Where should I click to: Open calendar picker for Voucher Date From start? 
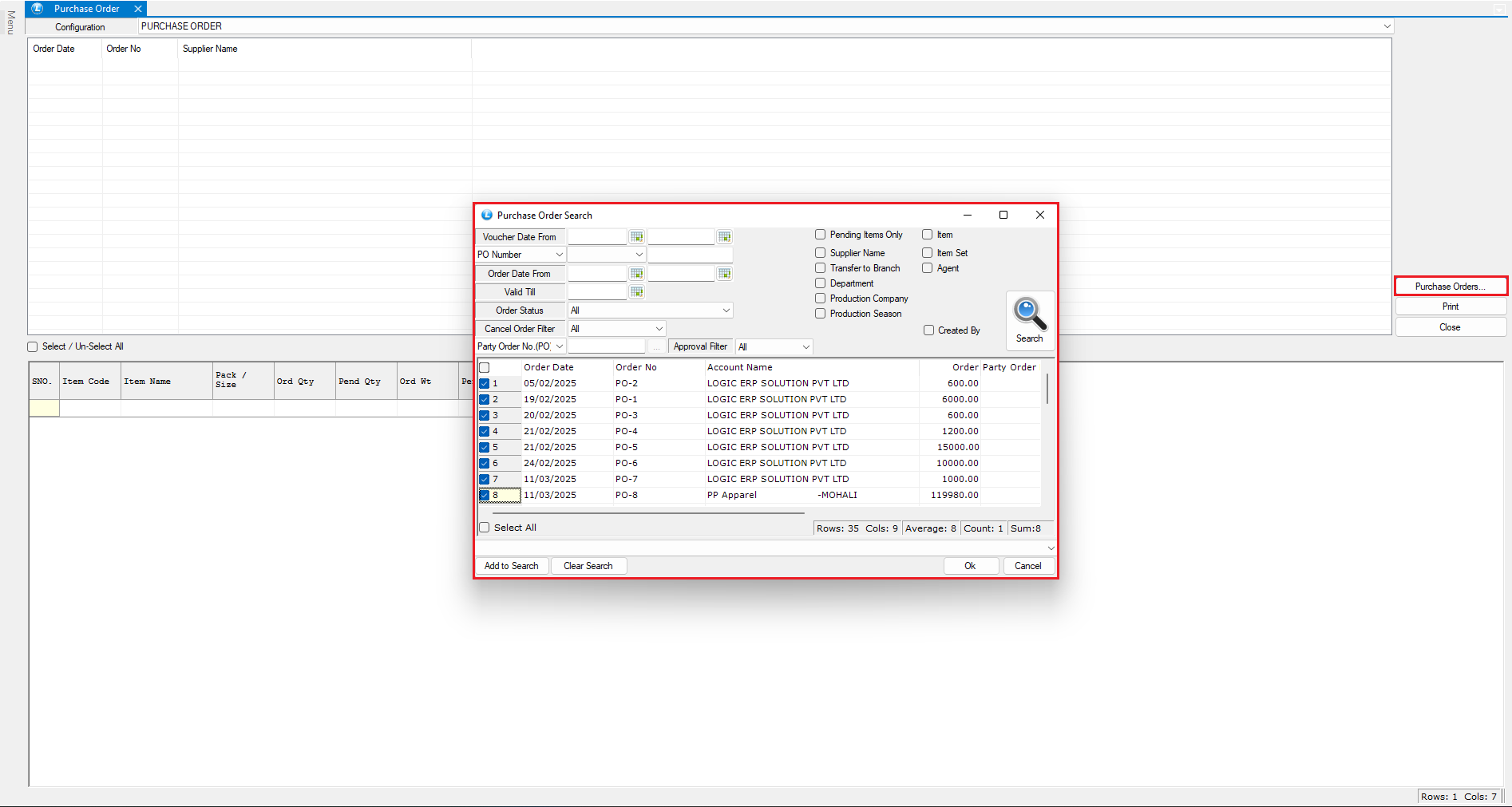[636, 237]
